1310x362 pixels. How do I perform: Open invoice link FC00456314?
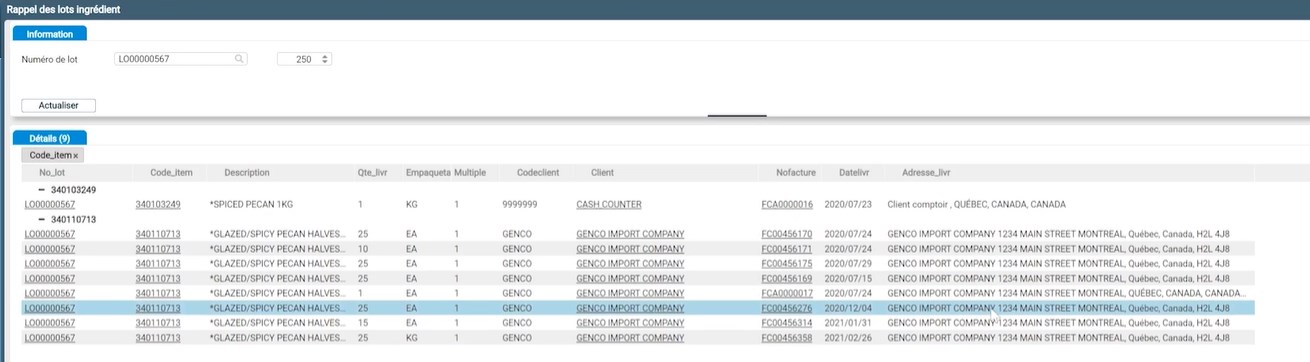point(787,323)
